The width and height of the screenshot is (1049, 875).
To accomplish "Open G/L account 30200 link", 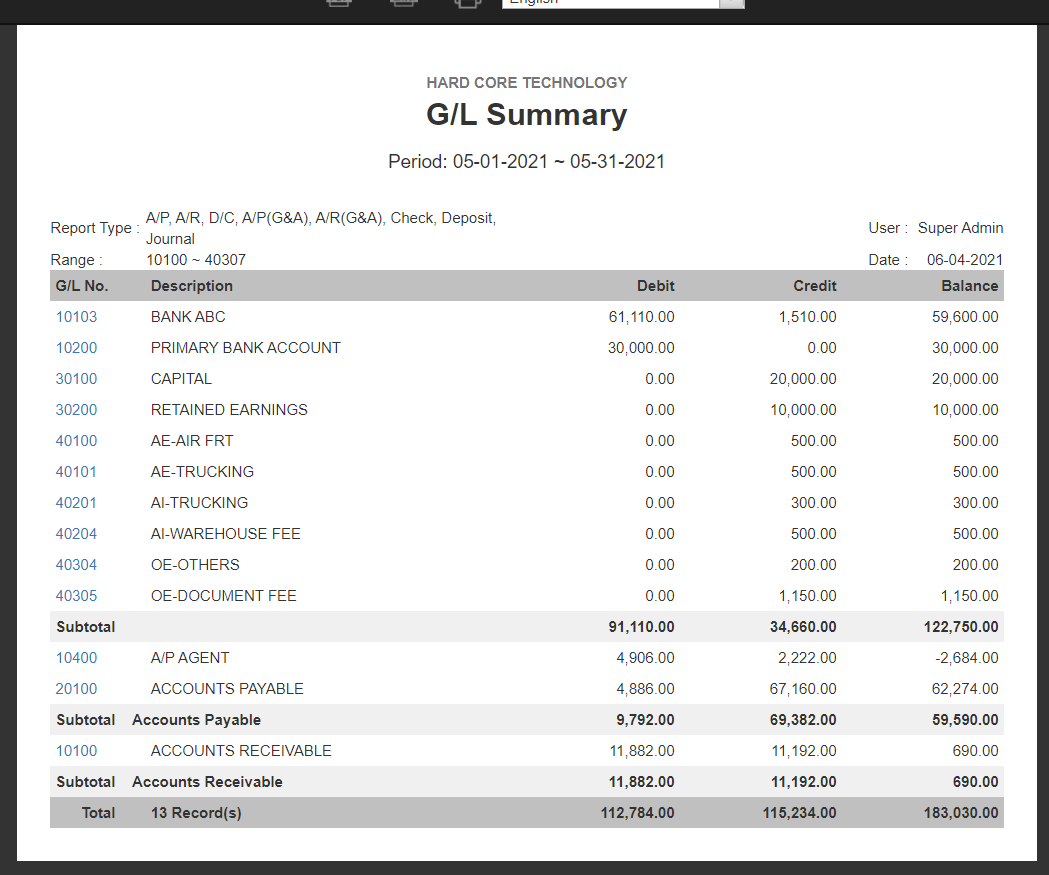I will [76, 410].
